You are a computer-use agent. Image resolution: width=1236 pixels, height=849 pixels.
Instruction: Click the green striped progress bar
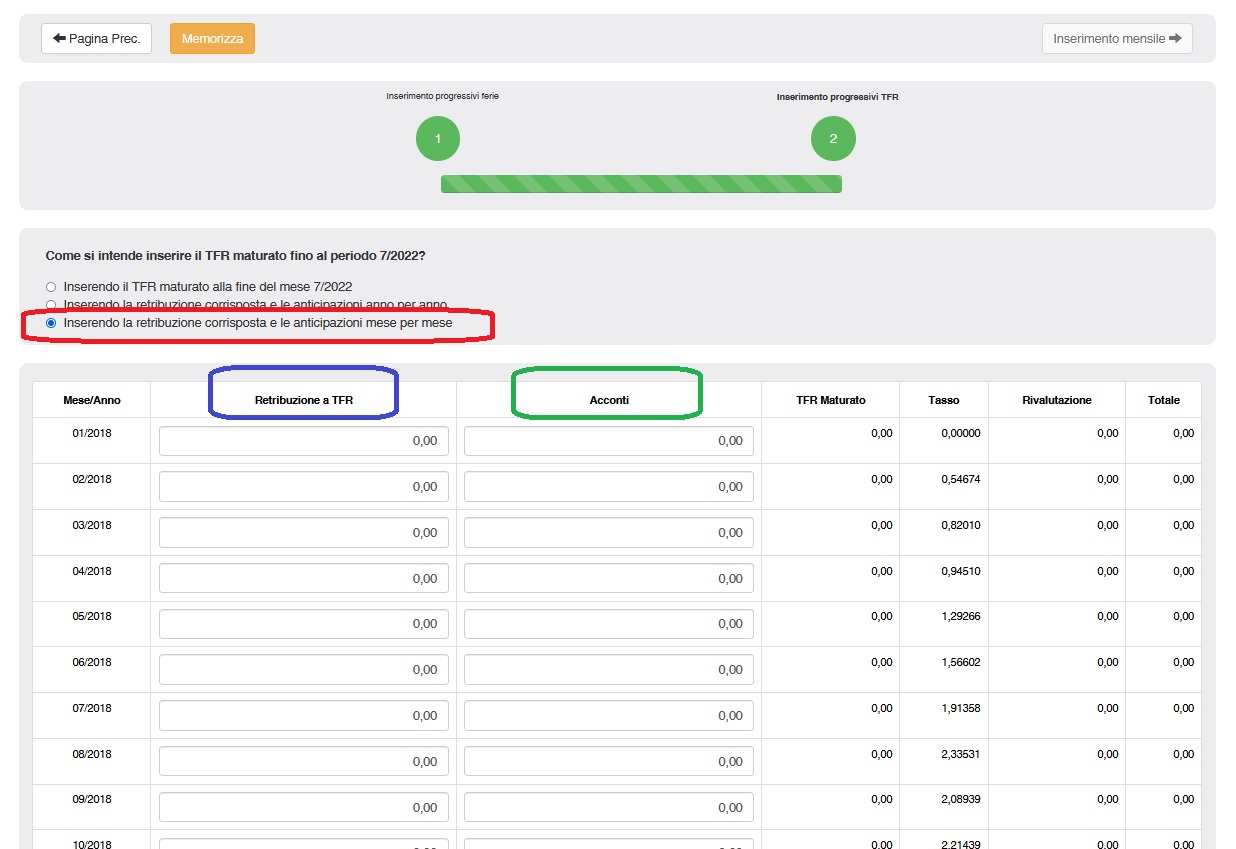pyautogui.click(x=641, y=184)
